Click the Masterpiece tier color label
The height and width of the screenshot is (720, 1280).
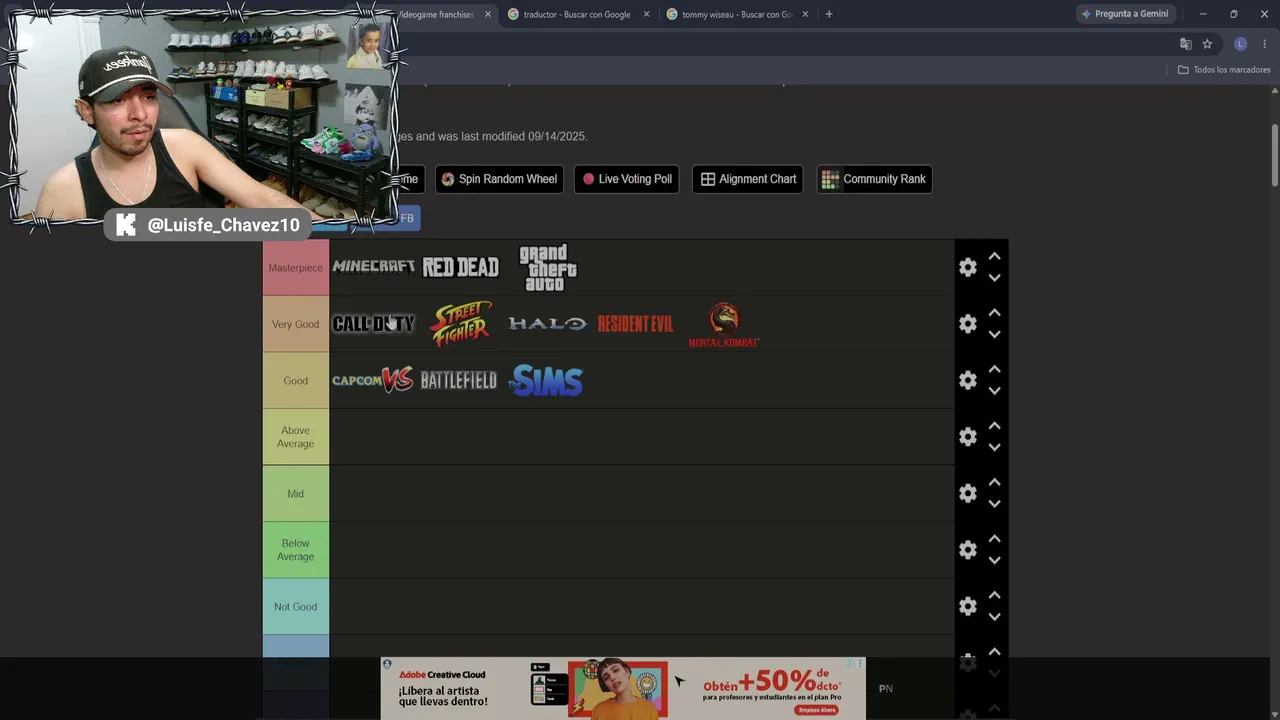(x=296, y=267)
